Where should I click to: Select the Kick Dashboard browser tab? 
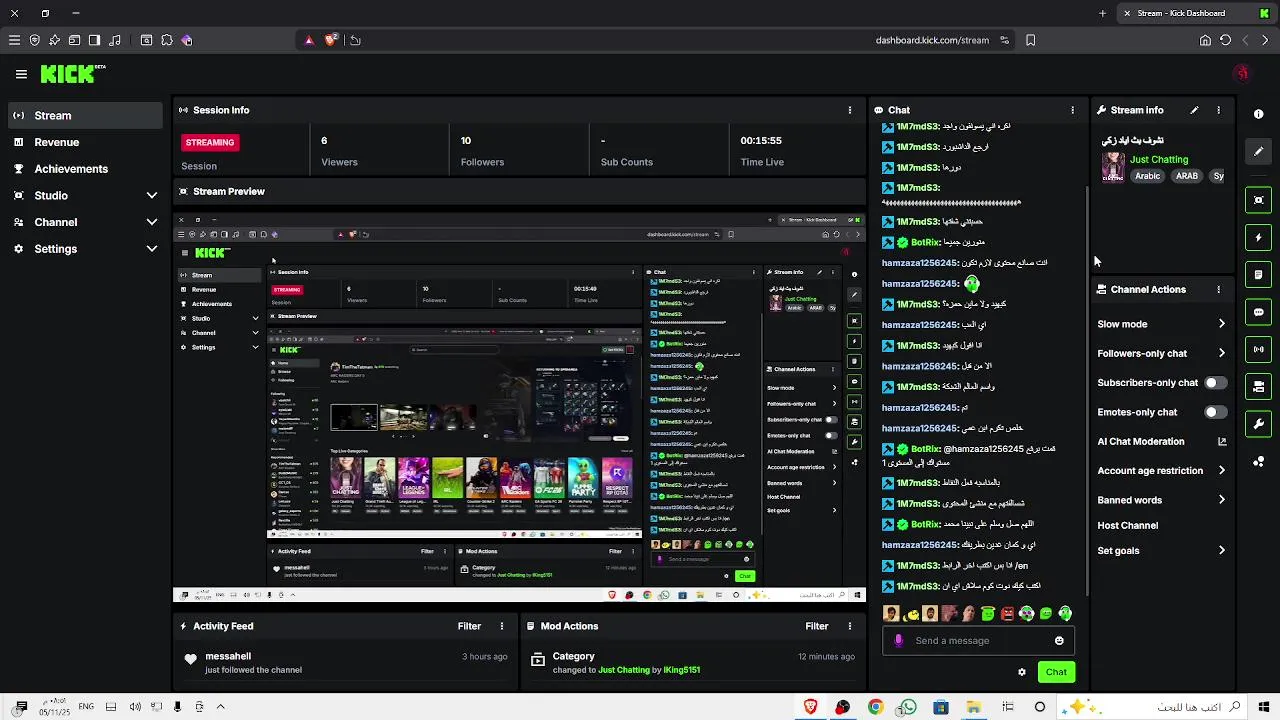point(1195,13)
